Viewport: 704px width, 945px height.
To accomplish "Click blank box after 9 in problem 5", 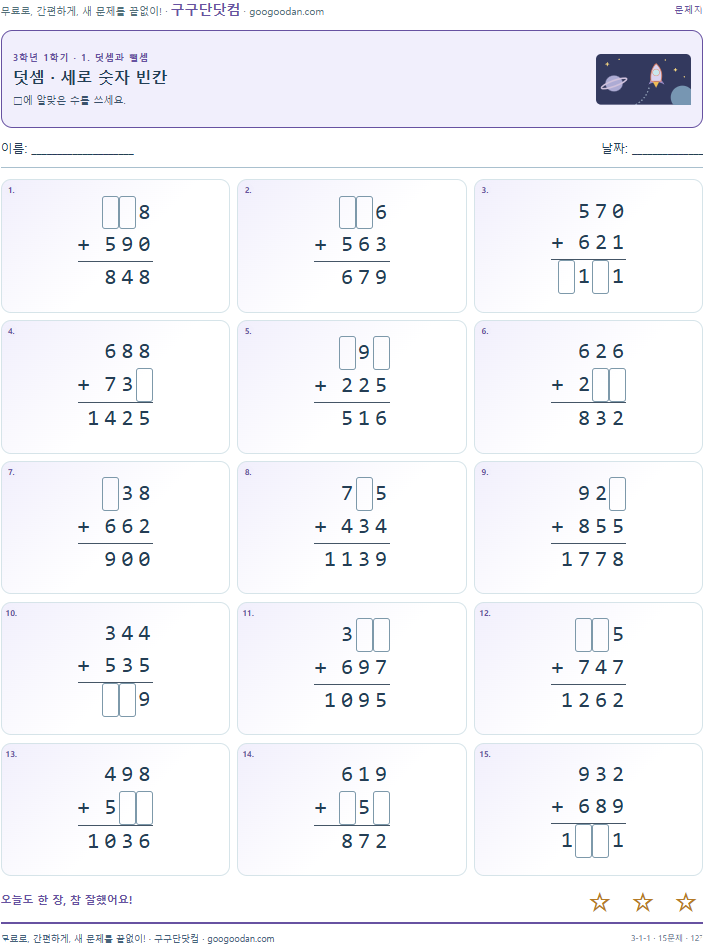I will 381,353.
